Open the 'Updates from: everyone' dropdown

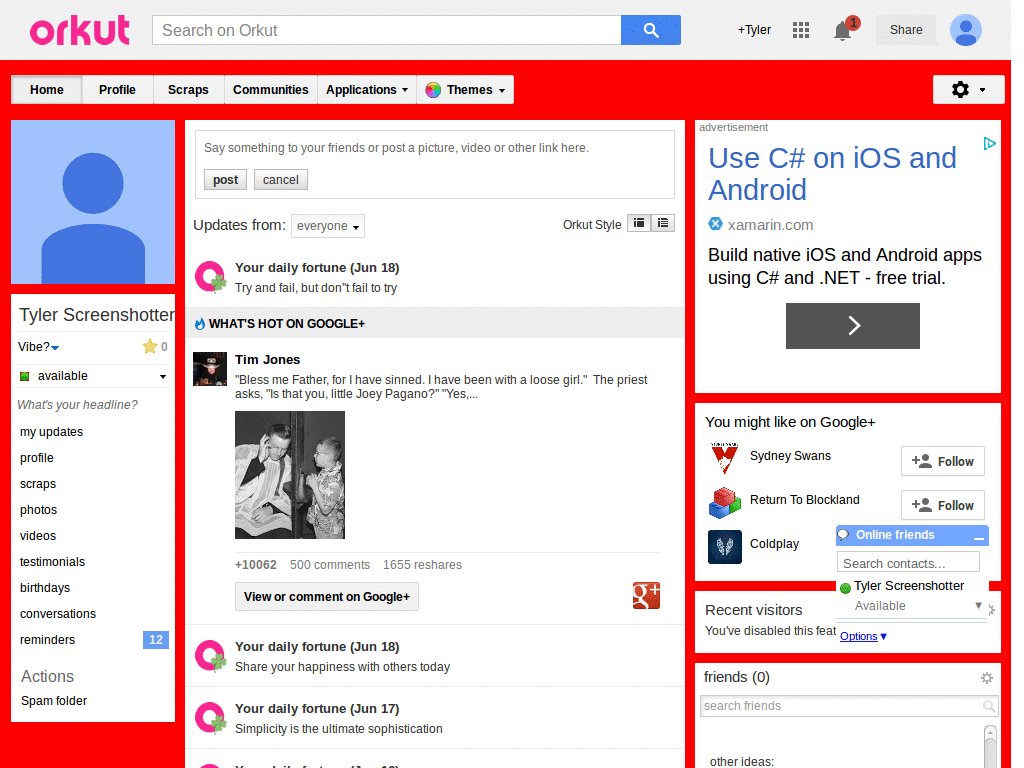[x=328, y=226]
